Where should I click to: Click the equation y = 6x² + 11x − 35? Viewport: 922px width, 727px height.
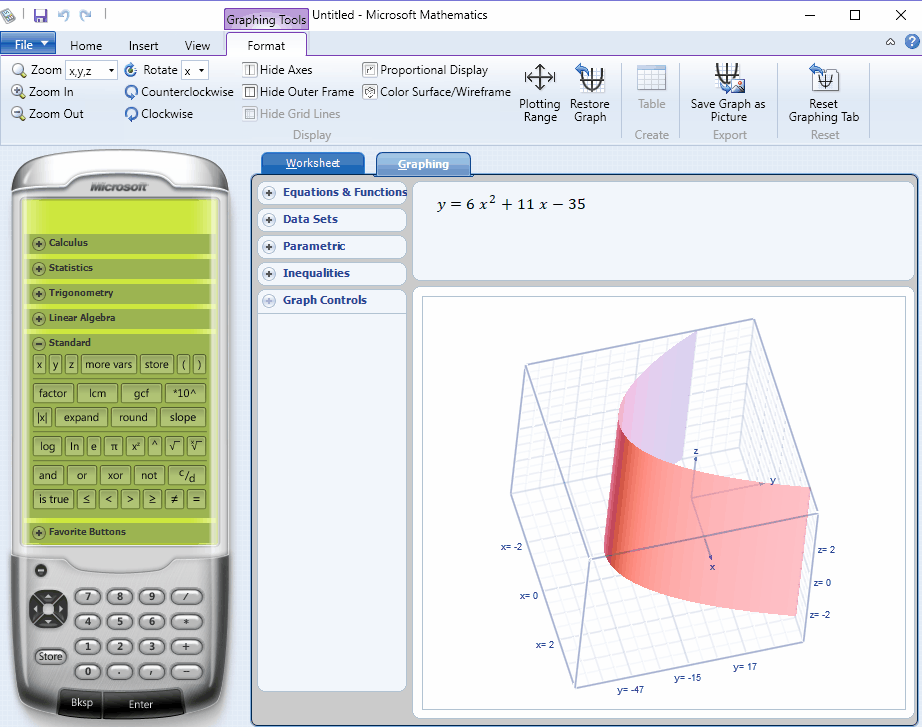[512, 204]
